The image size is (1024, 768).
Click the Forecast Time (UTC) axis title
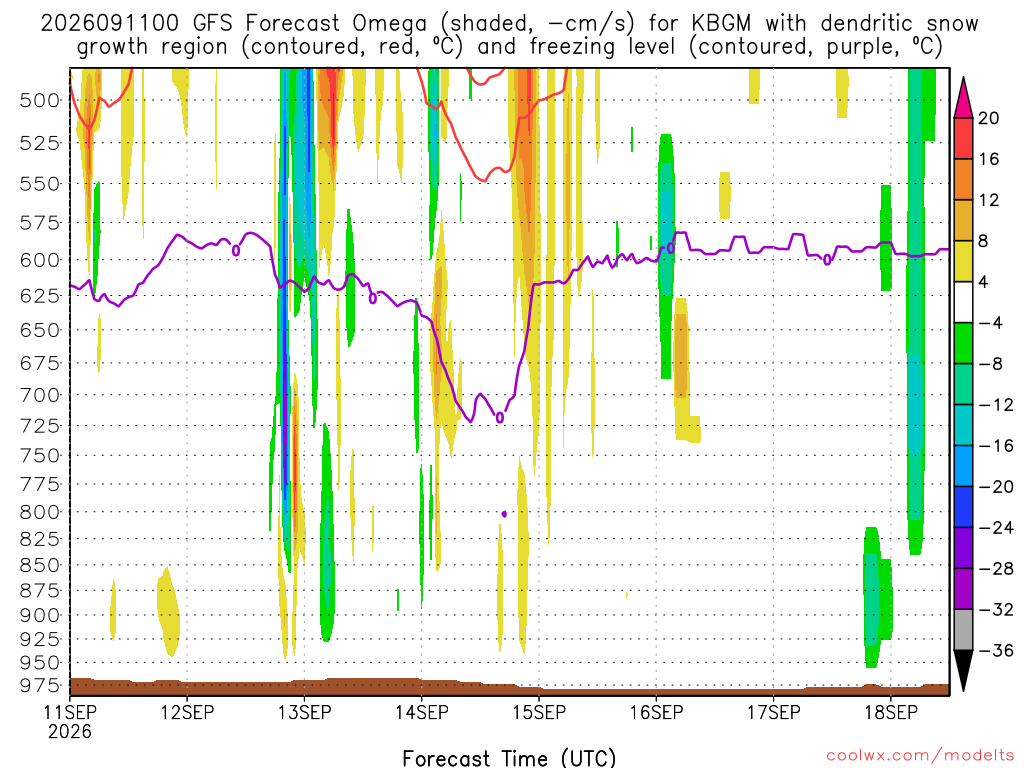[x=509, y=758]
